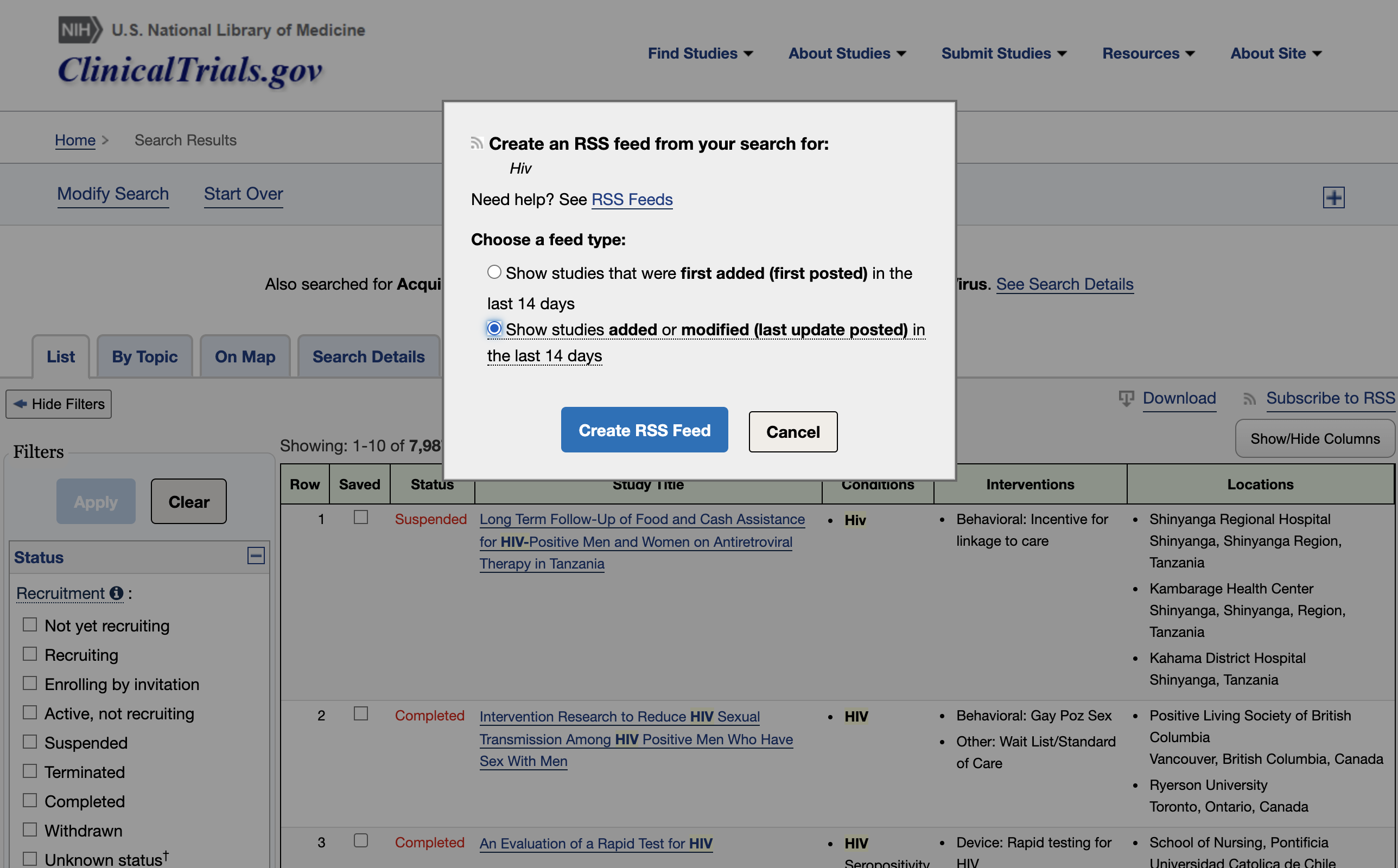Click the Download icon
The width and height of the screenshot is (1398, 868).
pyautogui.click(x=1126, y=398)
